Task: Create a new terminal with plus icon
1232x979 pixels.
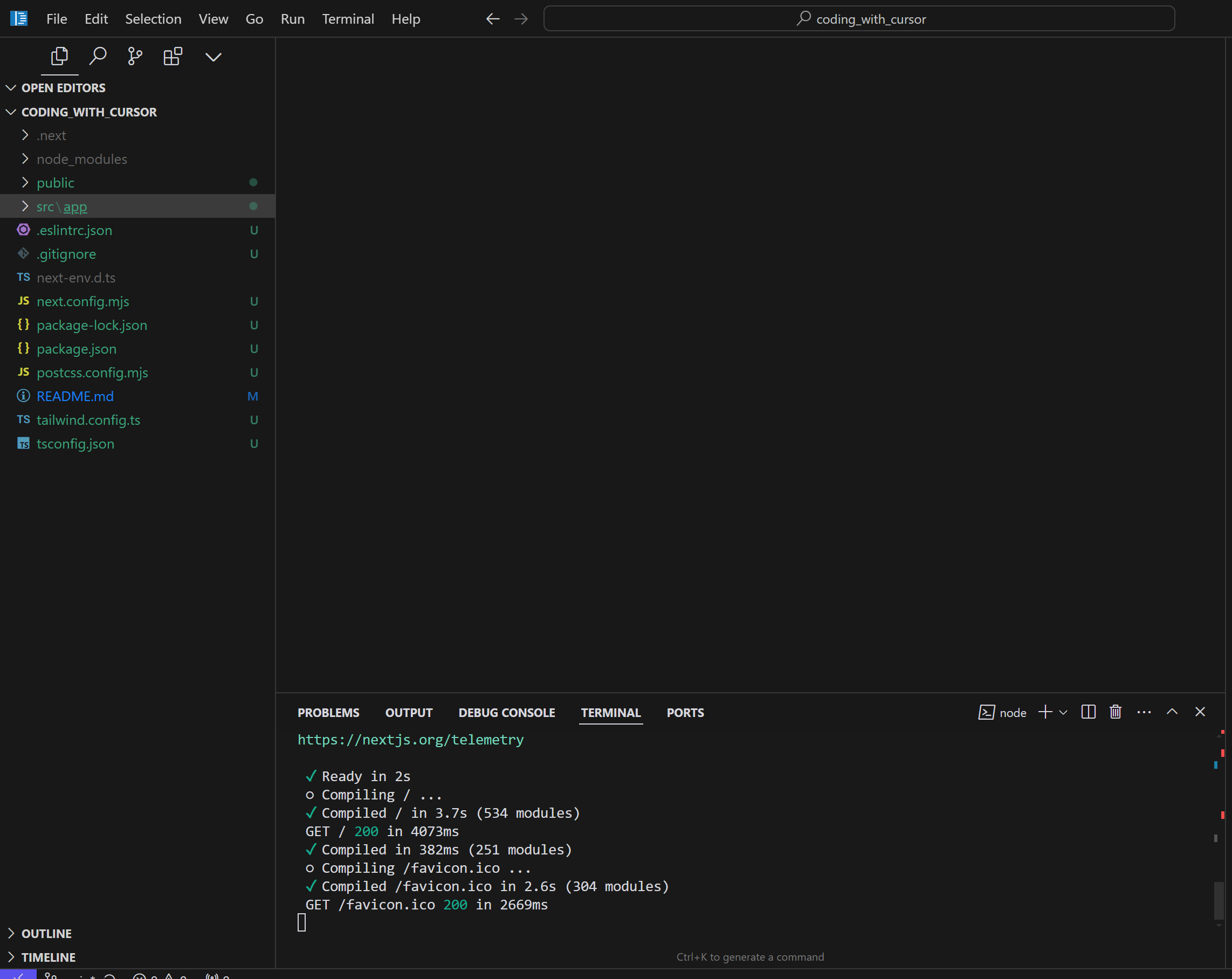Action: (x=1045, y=712)
